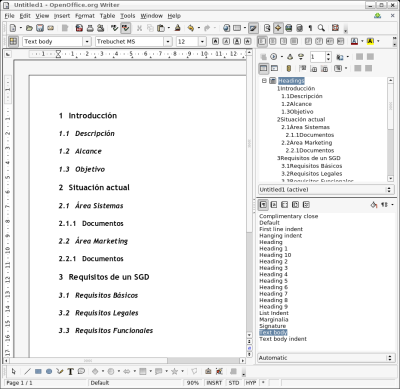Click the INSRT insert mode indicator
Viewport: 400px width, 389px height.
214,383
